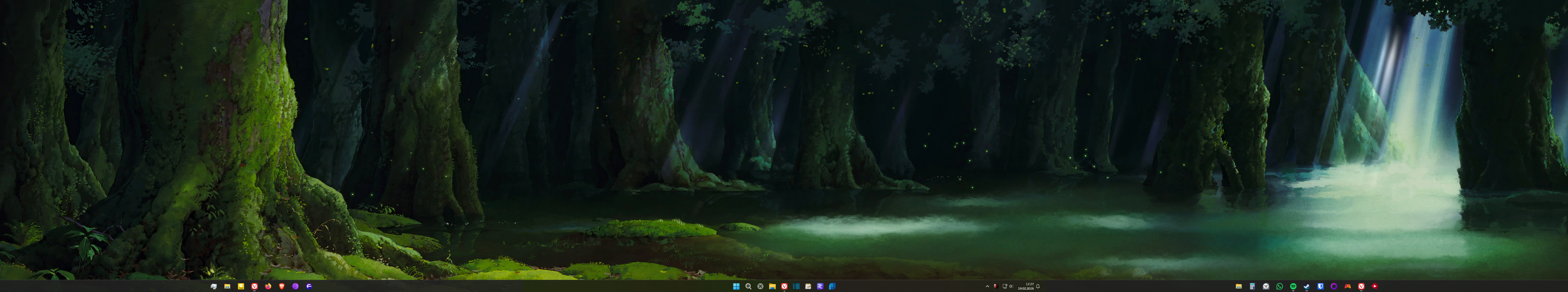
Task: Open Task Manager icon on left taskbar
Action: click(214, 286)
